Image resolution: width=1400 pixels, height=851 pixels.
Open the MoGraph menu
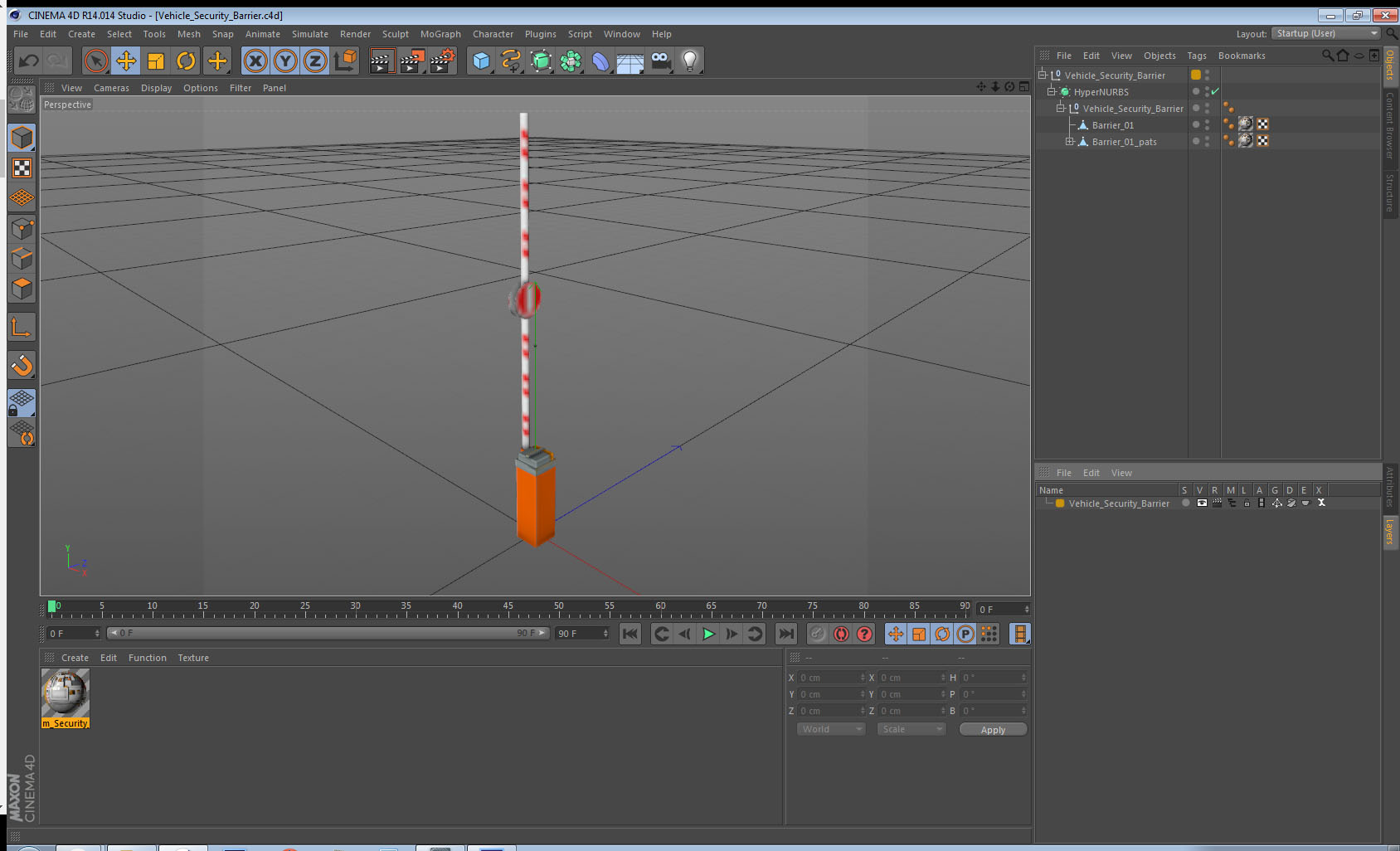point(440,34)
